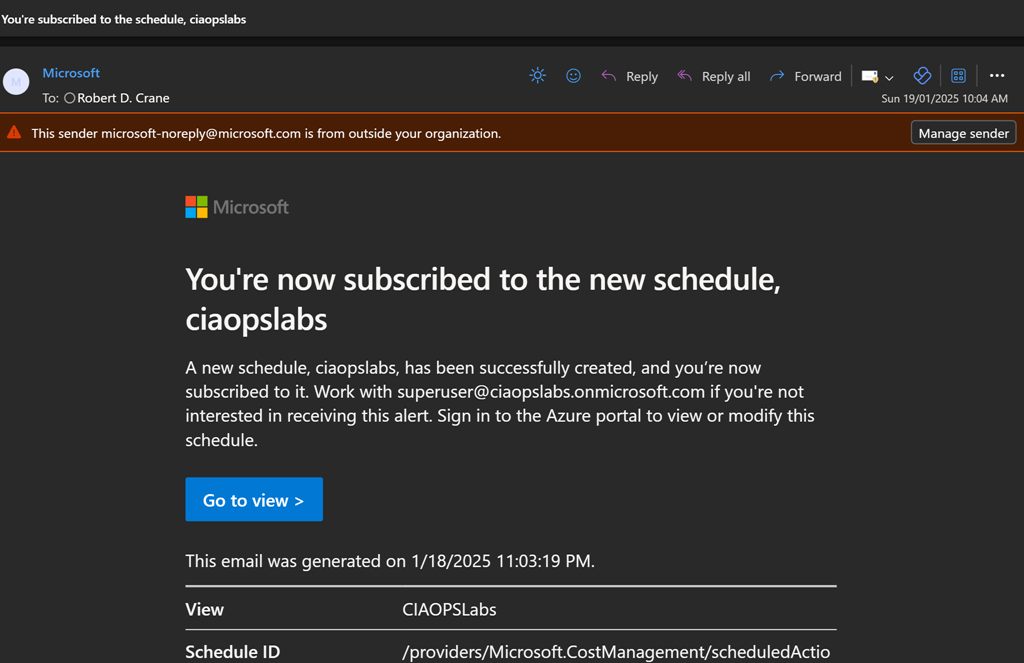The height and width of the screenshot is (663, 1024).
Task: Click recipient Robert D. Crane
Action: (x=124, y=98)
